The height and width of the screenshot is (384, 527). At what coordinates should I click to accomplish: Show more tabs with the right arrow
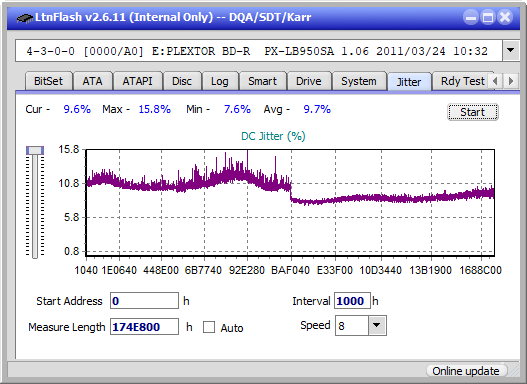(x=511, y=81)
